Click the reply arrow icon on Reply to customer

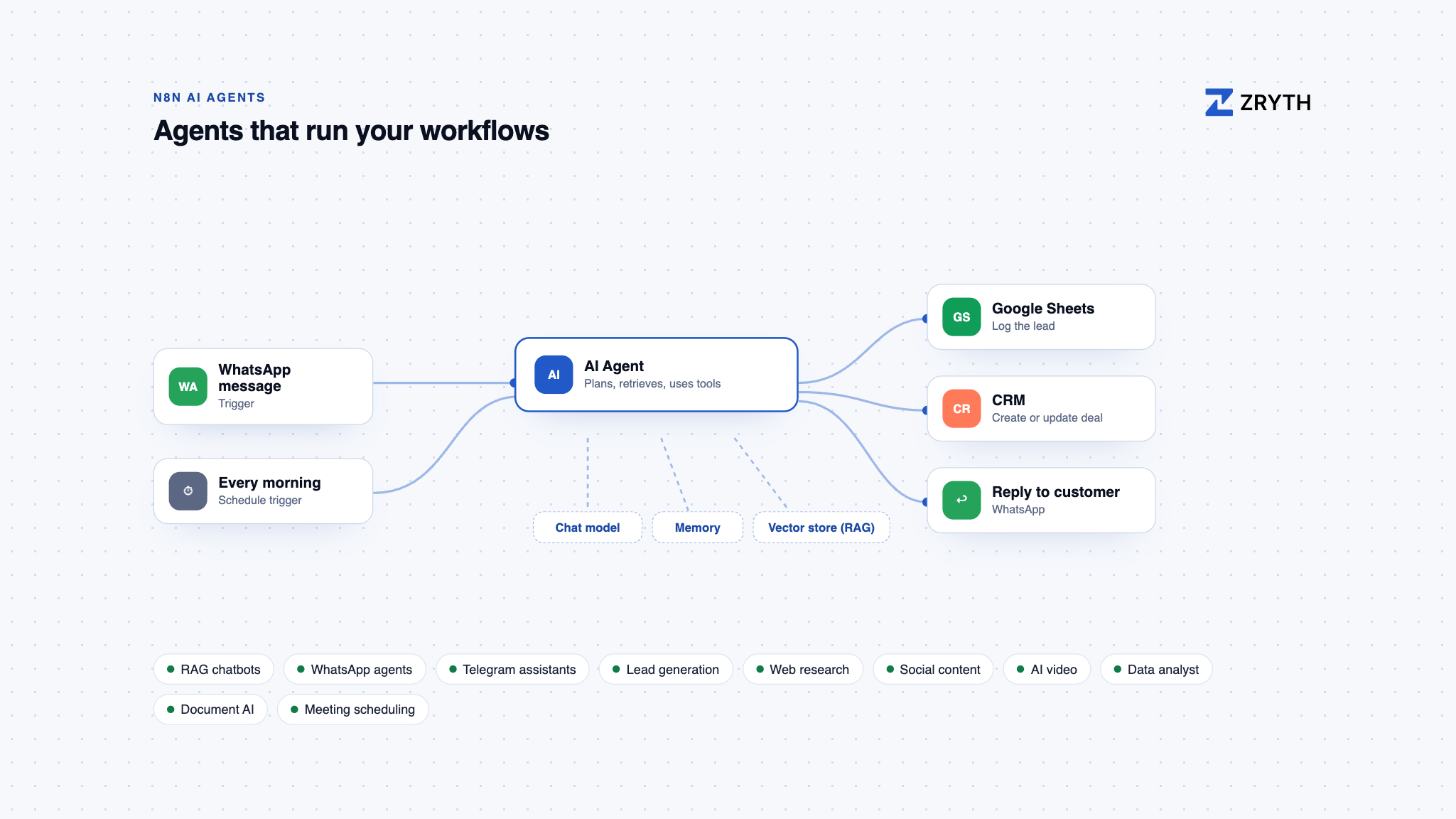pyautogui.click(x=961, y=500)
